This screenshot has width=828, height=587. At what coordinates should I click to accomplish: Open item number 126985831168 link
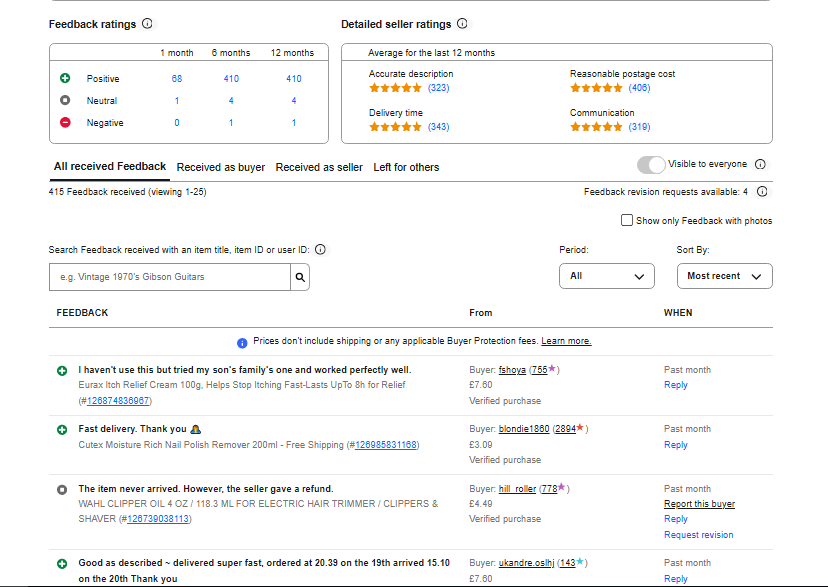[x=385, y=445]
